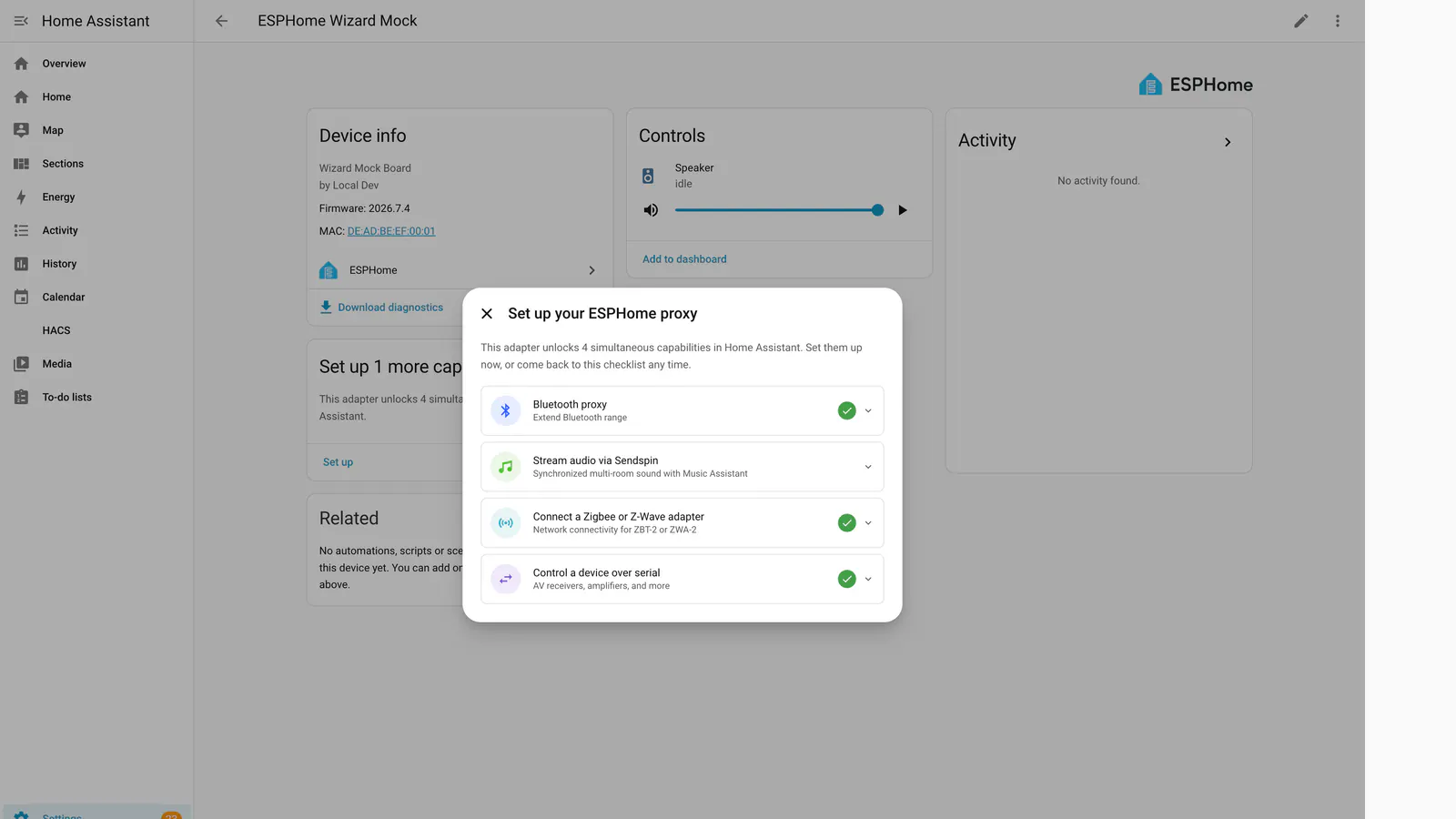The height and width of the screenshot is (819, 1456).
Task: Click the Firmware: 2026.7.4 text
Action: tap(364, 208)
